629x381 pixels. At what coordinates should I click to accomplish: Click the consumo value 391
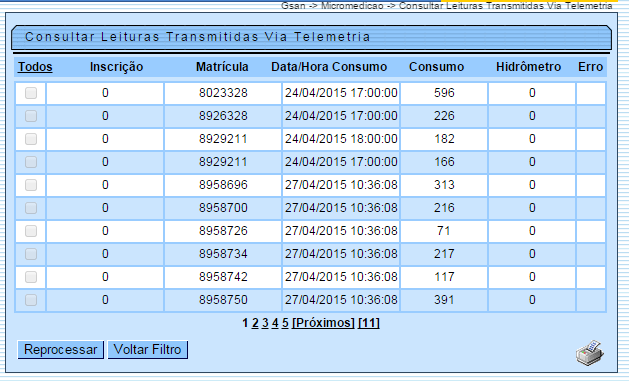(x=444, y=300)
